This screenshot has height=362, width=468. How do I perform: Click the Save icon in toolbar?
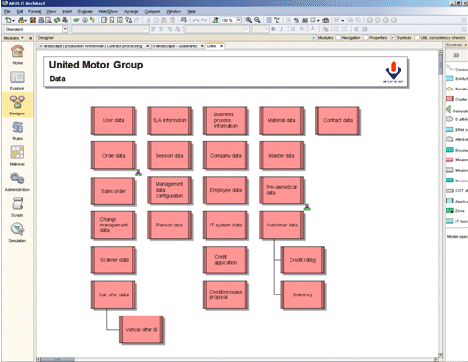click(x=33, y=20)
